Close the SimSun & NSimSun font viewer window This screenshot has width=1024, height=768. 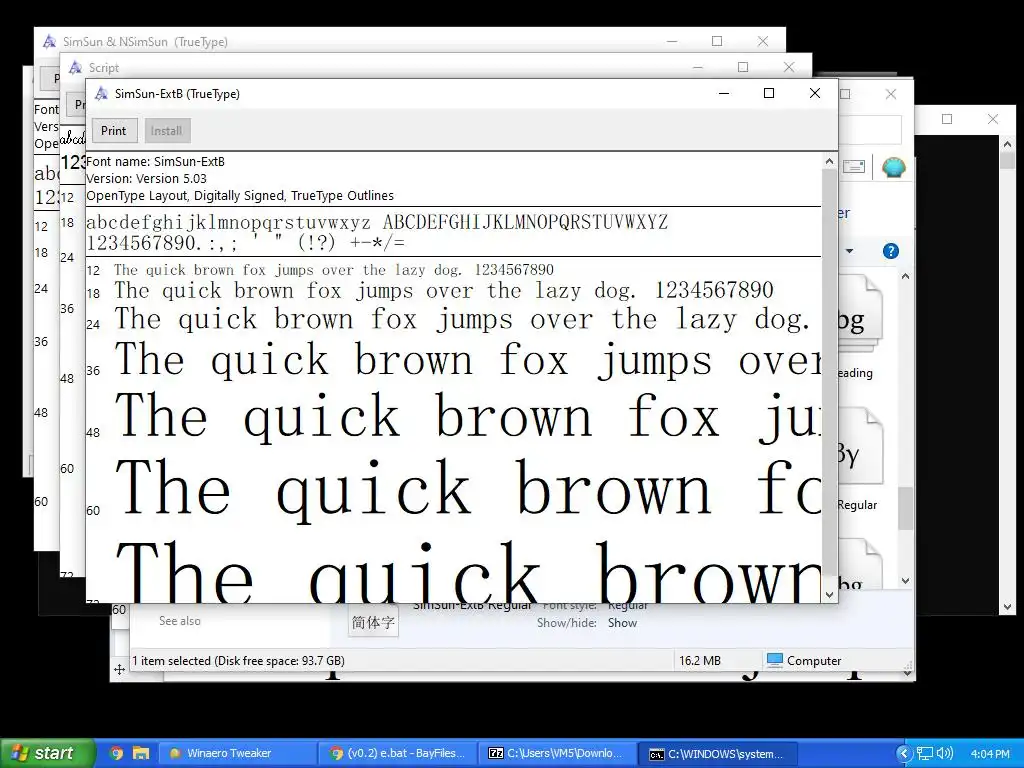pos(763,41)
